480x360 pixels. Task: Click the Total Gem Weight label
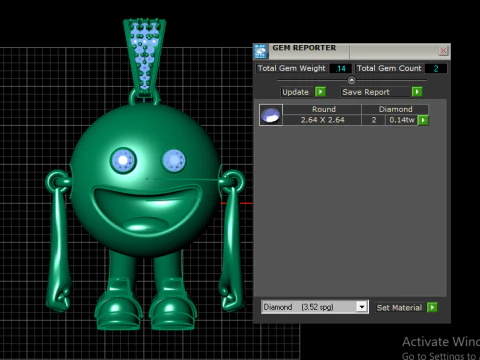click(x=291, y=68)
